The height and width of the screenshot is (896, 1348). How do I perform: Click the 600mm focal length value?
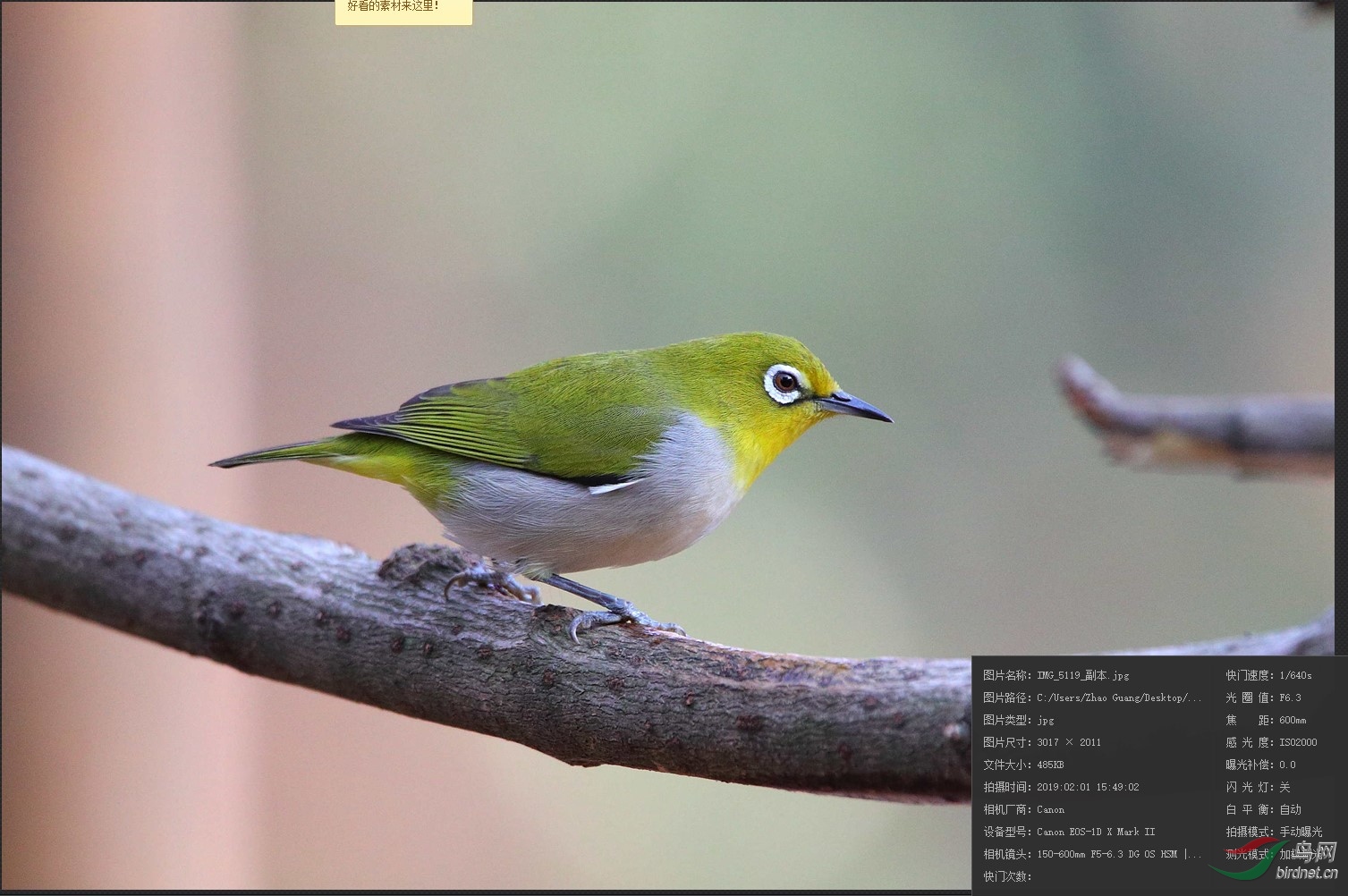tap(1291, 720)
